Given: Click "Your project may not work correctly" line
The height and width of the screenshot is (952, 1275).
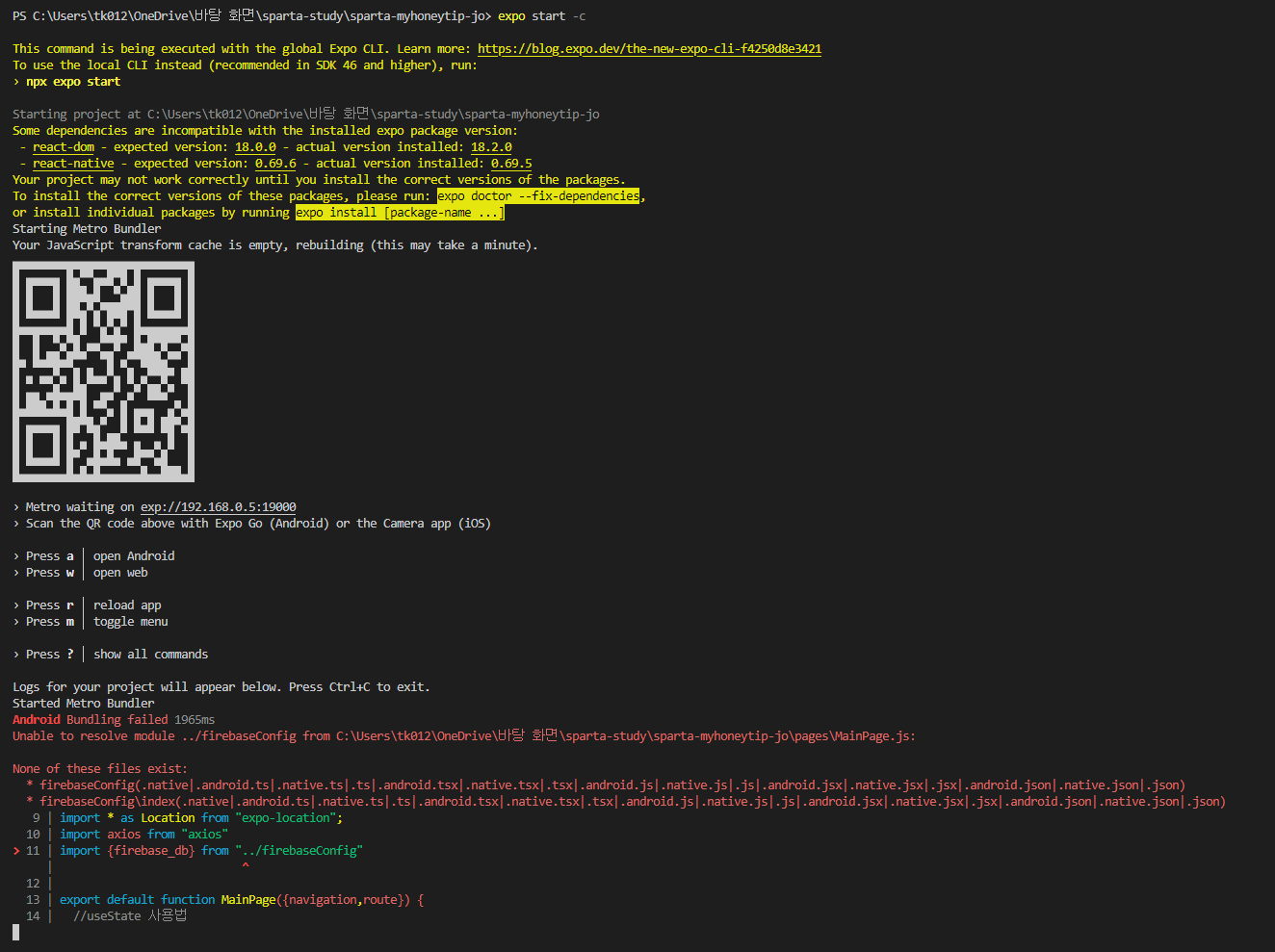Looking at the screenshot, I should pyautogui.click(x=319, y=180).
